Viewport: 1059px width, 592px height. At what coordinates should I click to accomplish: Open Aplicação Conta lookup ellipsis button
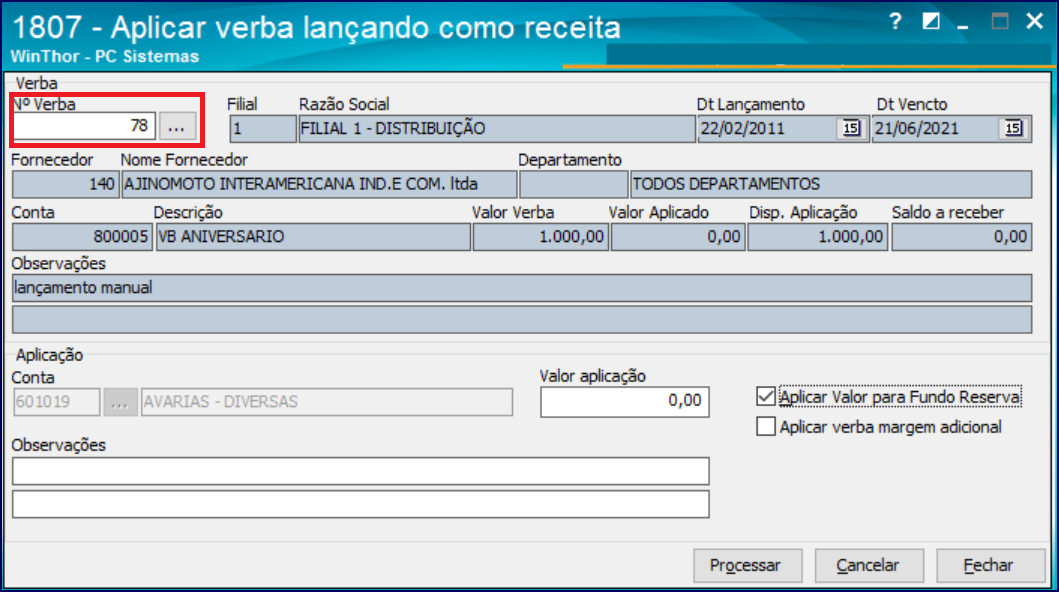pyautogui.click(x=120, y=402)
